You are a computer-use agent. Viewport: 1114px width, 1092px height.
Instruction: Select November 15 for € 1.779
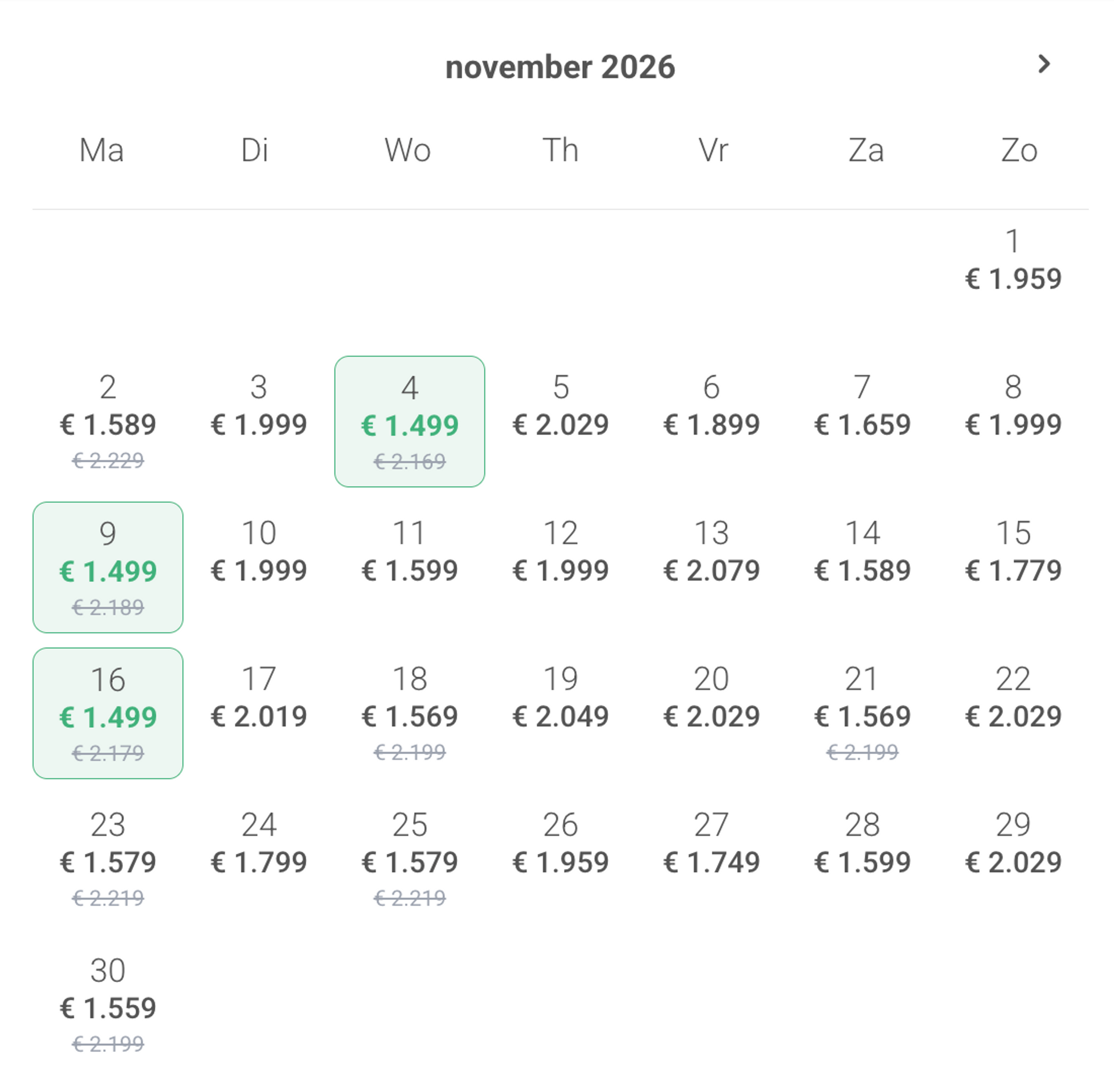pyautogui.click(x=1013, y=567)
